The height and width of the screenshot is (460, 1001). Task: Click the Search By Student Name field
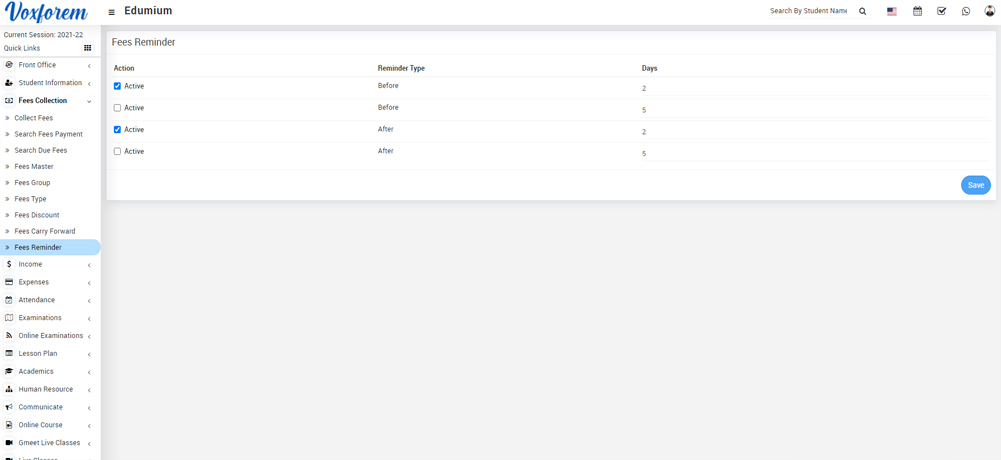(x=808, y=11)
